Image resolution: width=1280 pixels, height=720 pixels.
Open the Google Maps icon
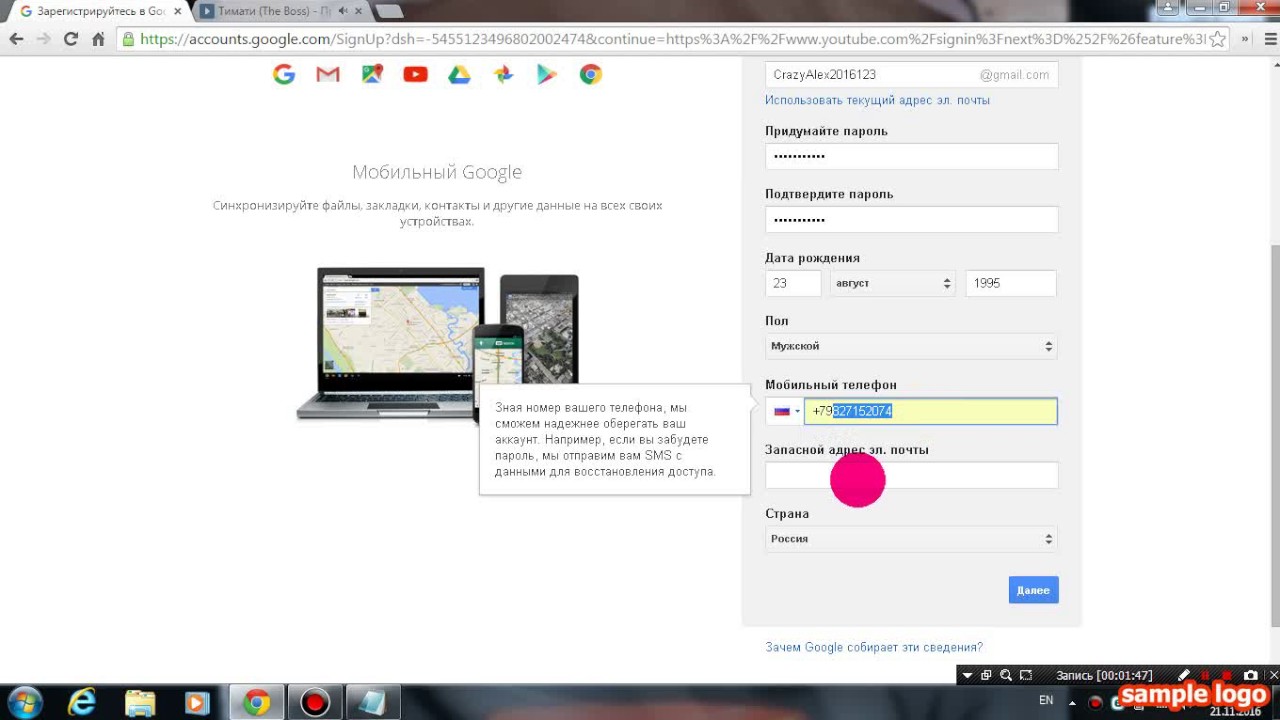click(x=372, y=74)
